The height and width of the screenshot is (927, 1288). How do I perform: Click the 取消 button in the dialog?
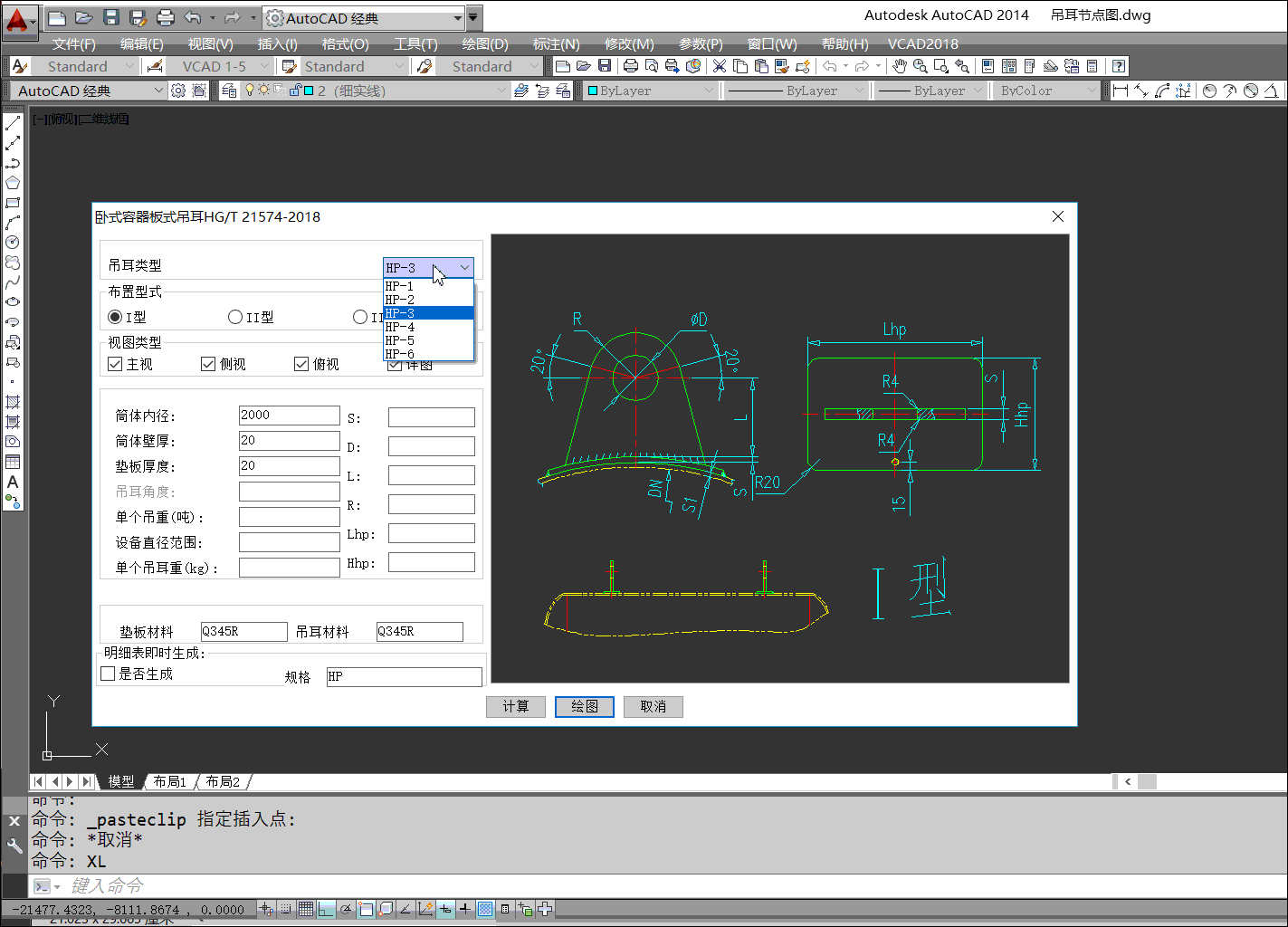(653, 706)
